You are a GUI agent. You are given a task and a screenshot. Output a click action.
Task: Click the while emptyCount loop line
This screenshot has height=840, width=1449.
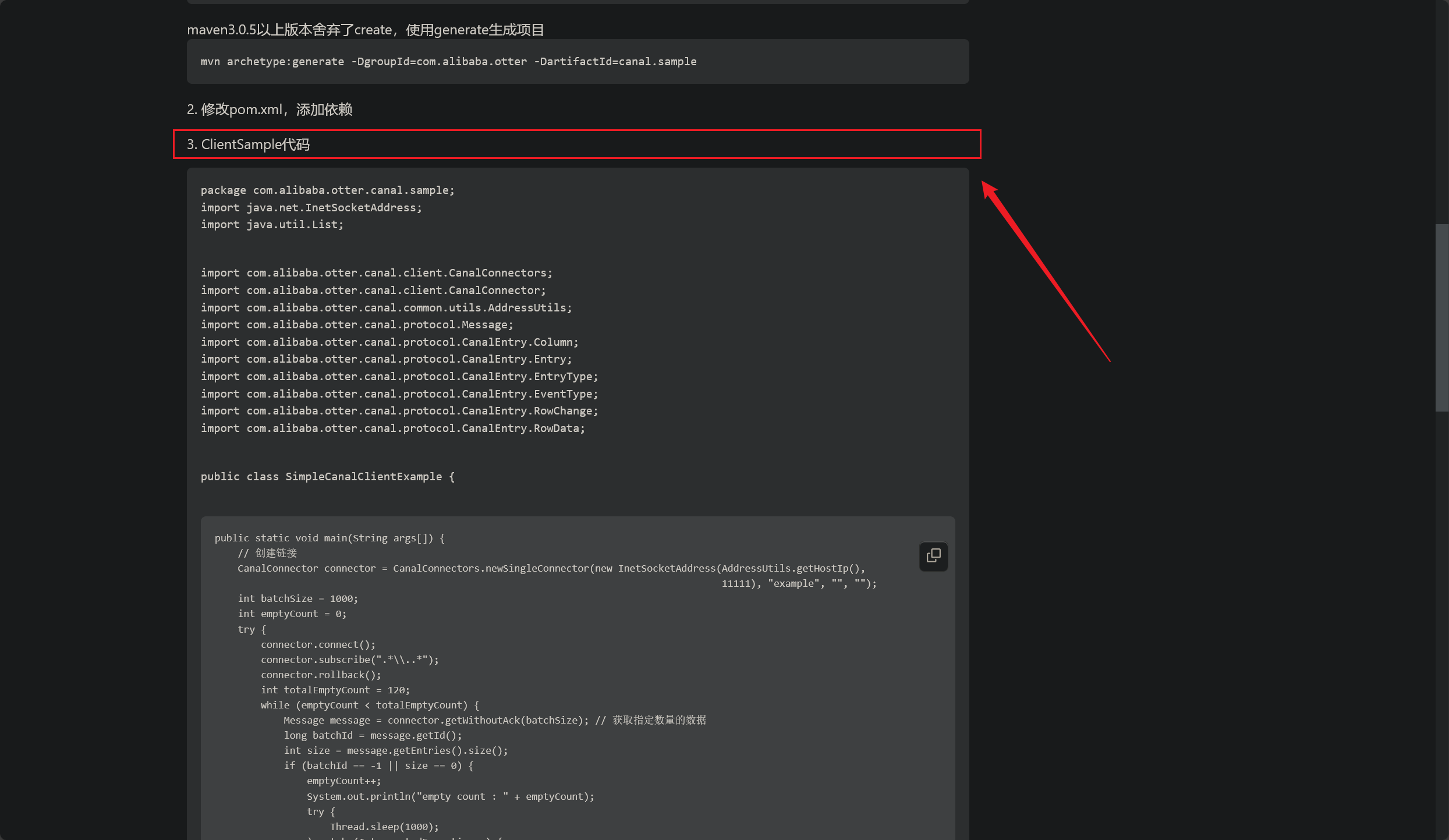click(x=370, y=706)
